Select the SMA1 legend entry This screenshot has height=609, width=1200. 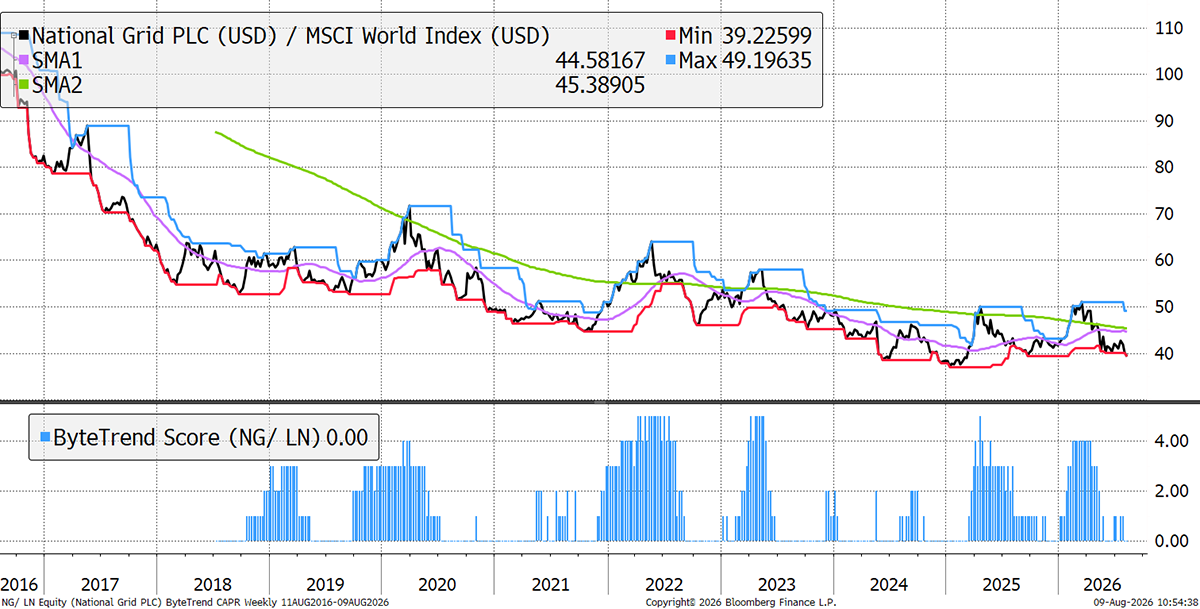click(59, 61)
